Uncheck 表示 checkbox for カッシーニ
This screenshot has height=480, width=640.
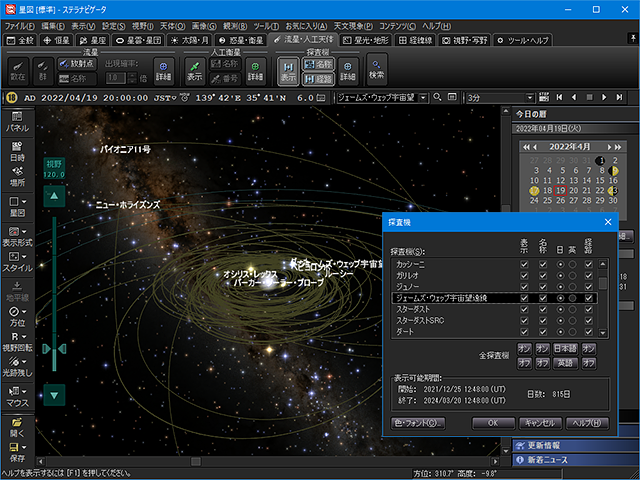click(x=524, y=263)
